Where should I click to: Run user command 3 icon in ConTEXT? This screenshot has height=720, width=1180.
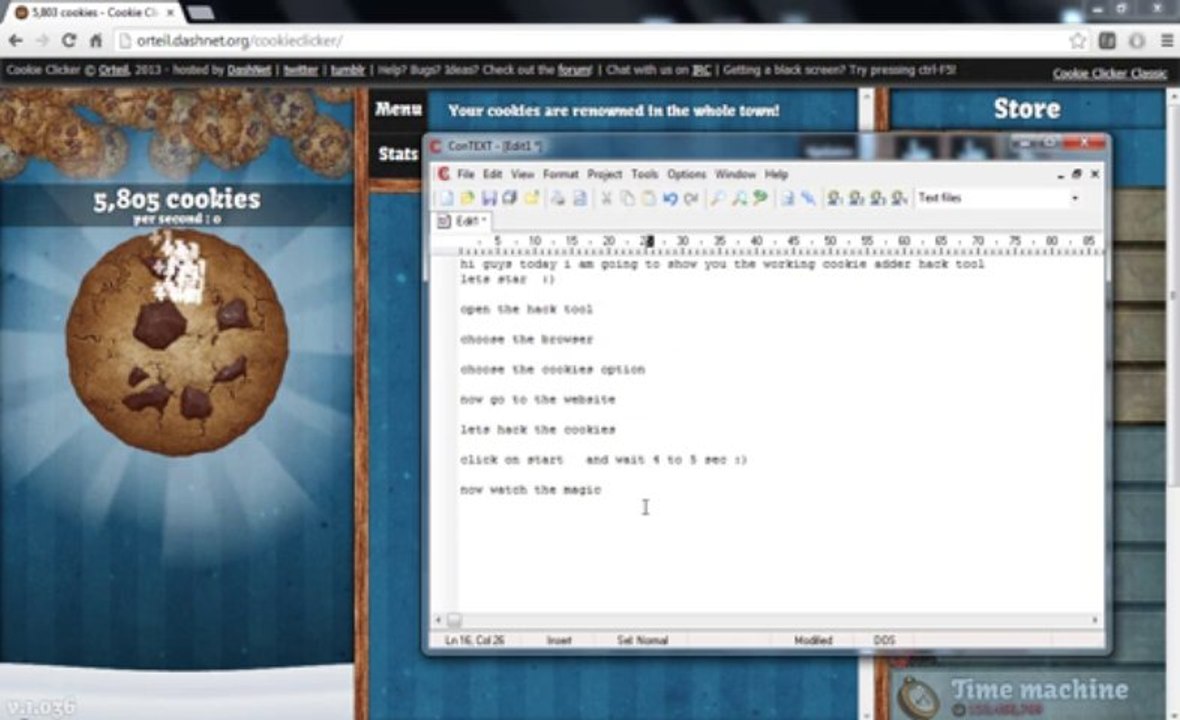point(877,198)
